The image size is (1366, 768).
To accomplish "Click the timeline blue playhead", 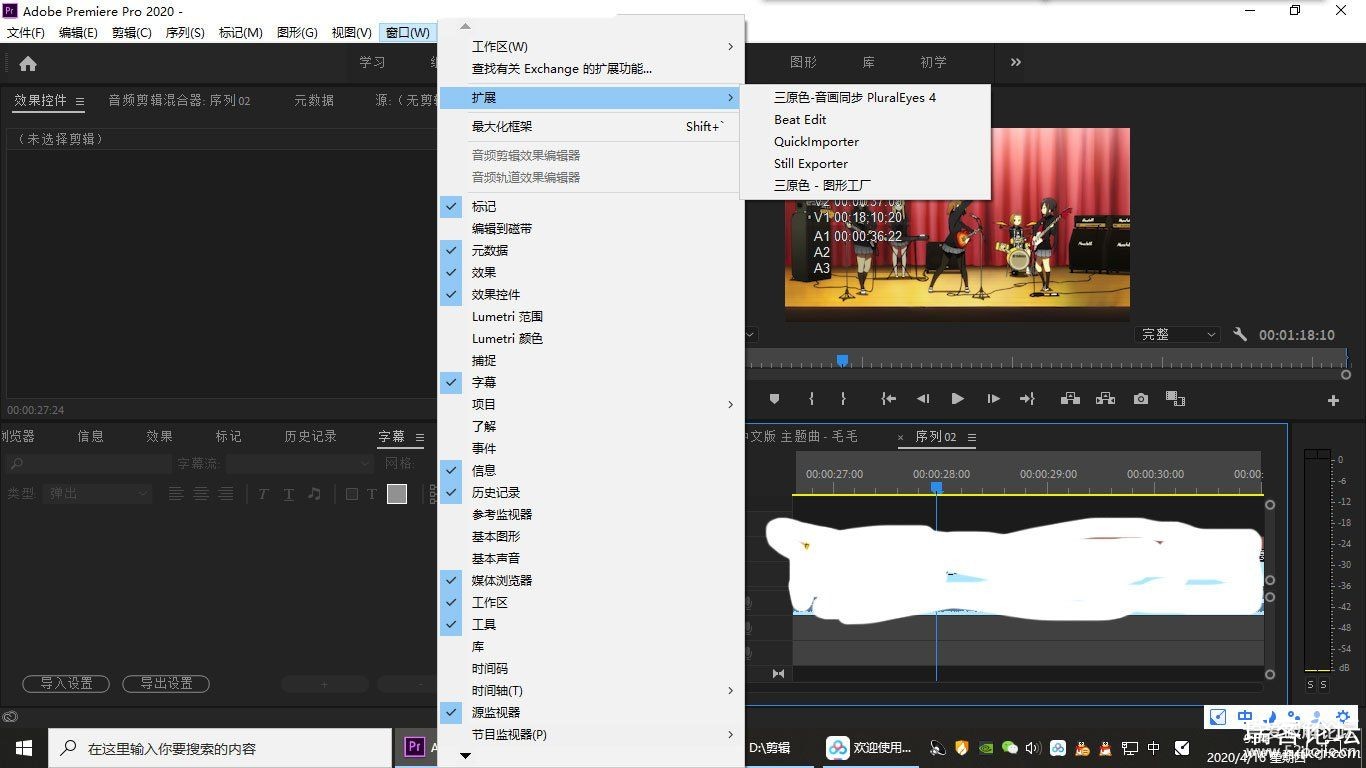I will pos(936,487).
